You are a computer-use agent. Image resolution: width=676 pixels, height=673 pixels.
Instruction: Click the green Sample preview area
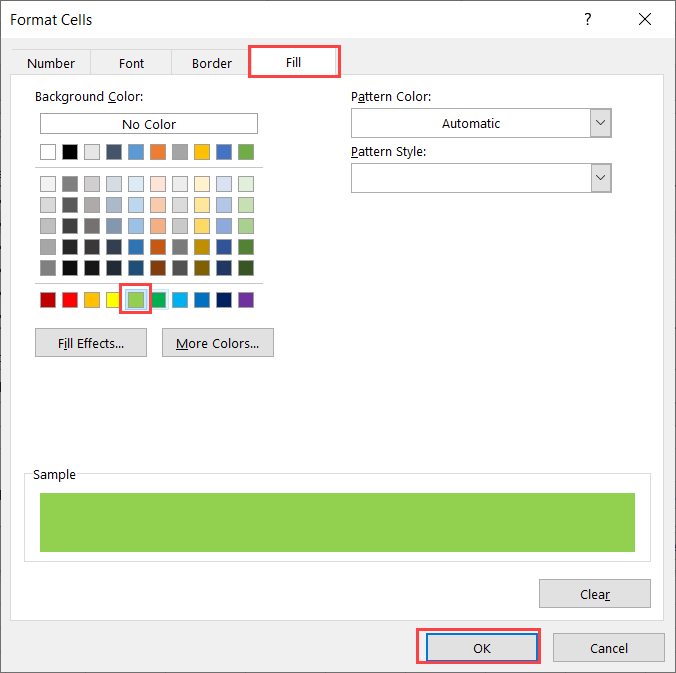(337, 522)
